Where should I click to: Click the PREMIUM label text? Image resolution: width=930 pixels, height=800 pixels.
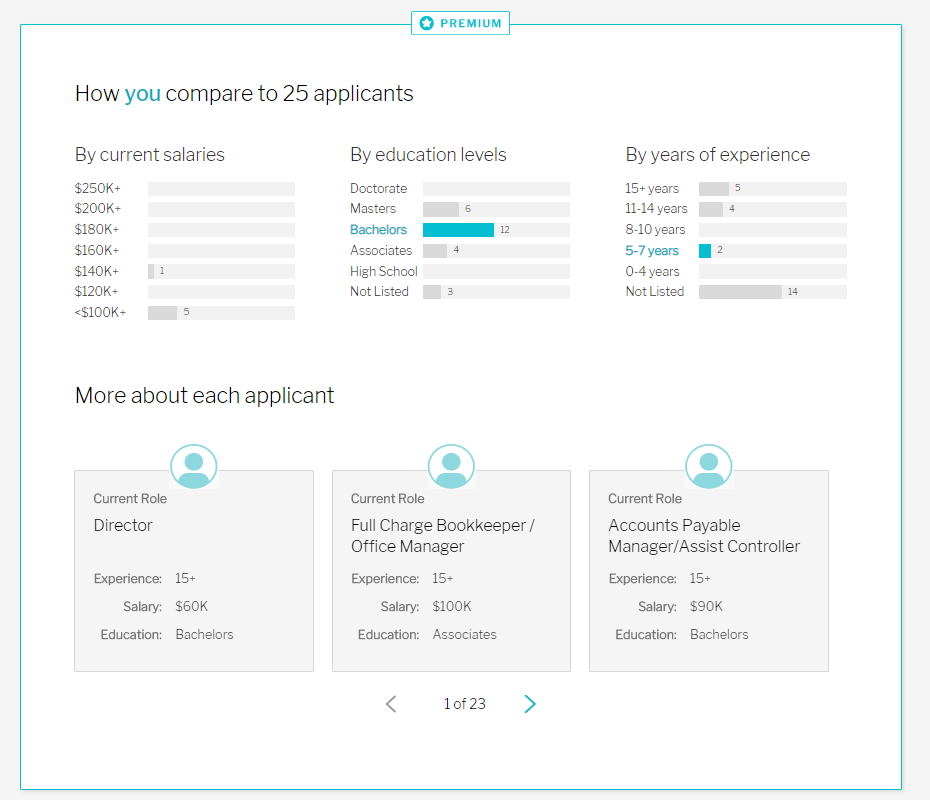tap(471, 23)
